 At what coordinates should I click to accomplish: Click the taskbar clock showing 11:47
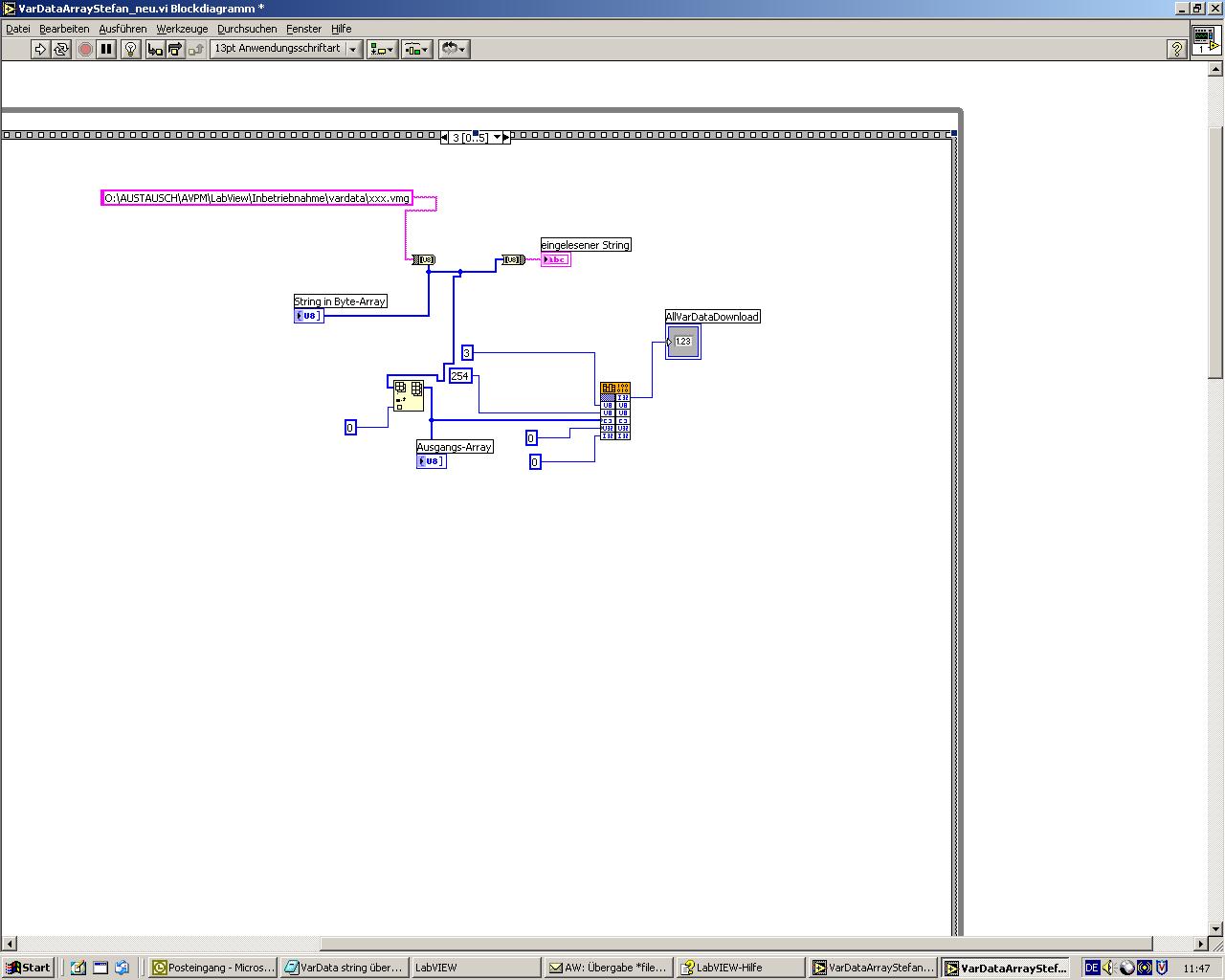click(x=1196, y=969)
